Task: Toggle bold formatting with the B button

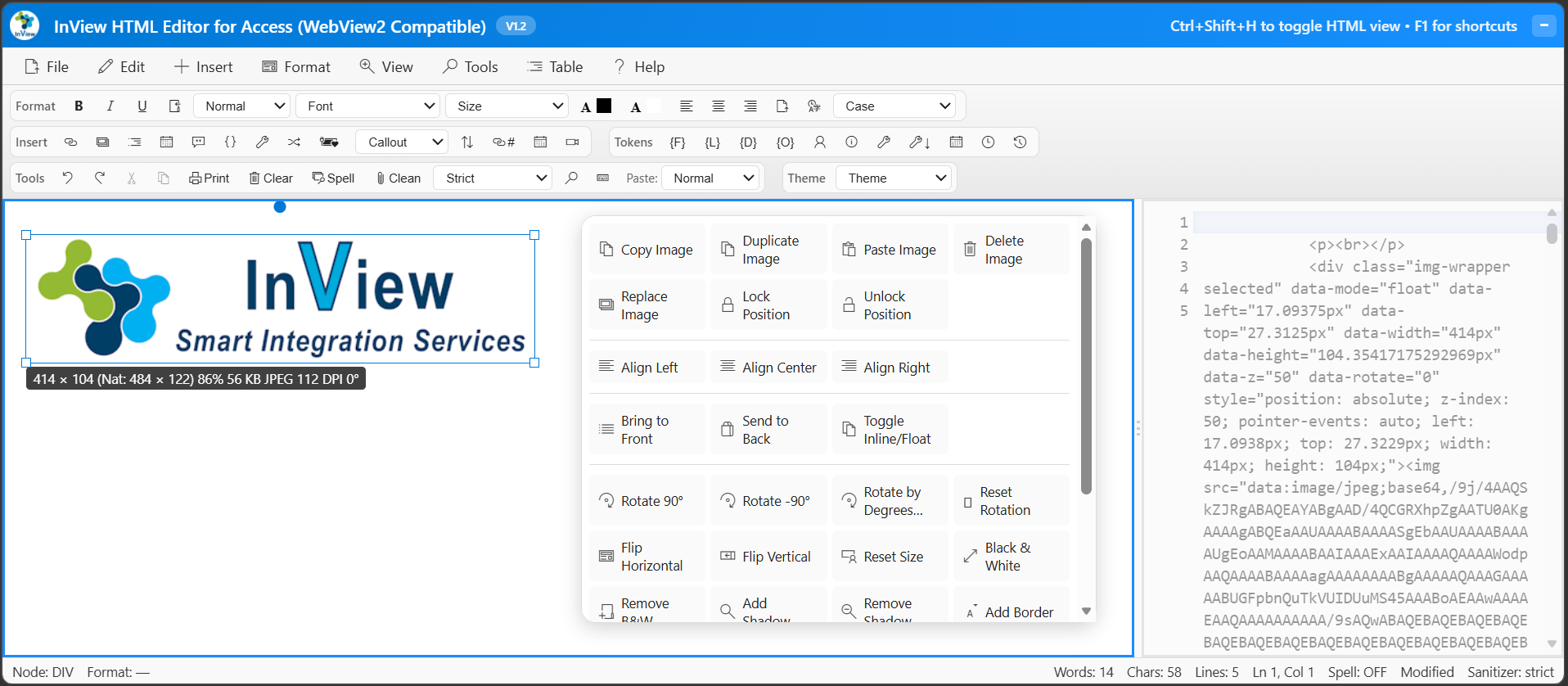Action: tap(79, 106)
